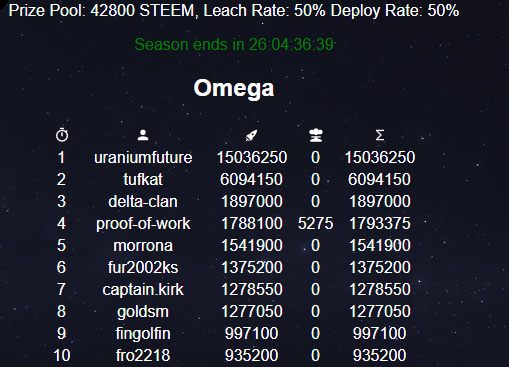Click the Omega leaderboard heading
Image resolution: width=509 pixels, height=367 pixels.
[234, 88]
